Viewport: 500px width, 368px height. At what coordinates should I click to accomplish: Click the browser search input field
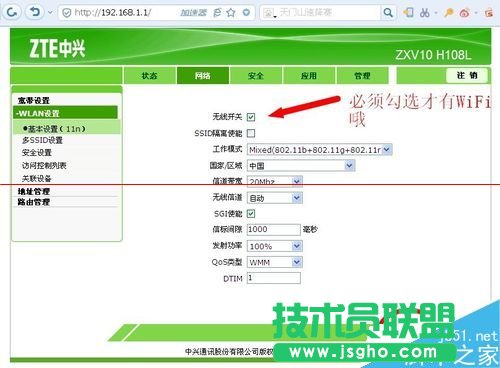click(320, 13)
